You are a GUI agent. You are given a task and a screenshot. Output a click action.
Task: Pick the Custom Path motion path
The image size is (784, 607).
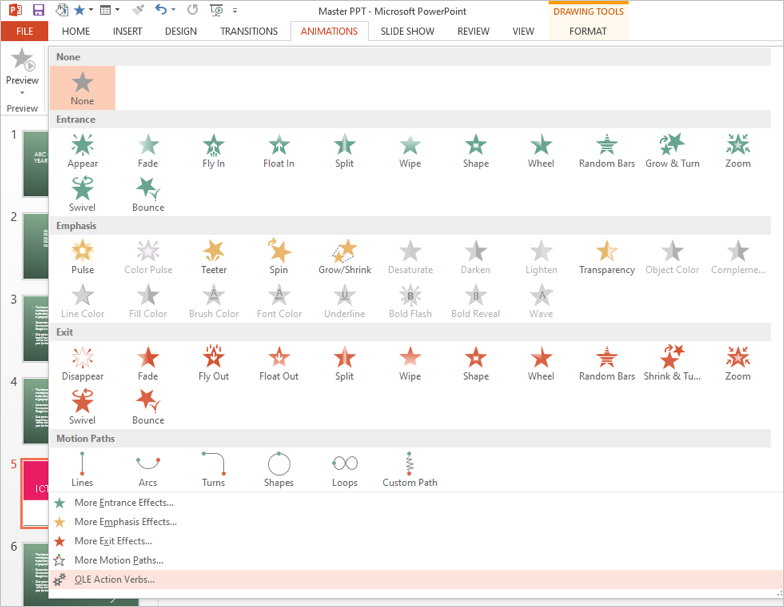[410, 469]
